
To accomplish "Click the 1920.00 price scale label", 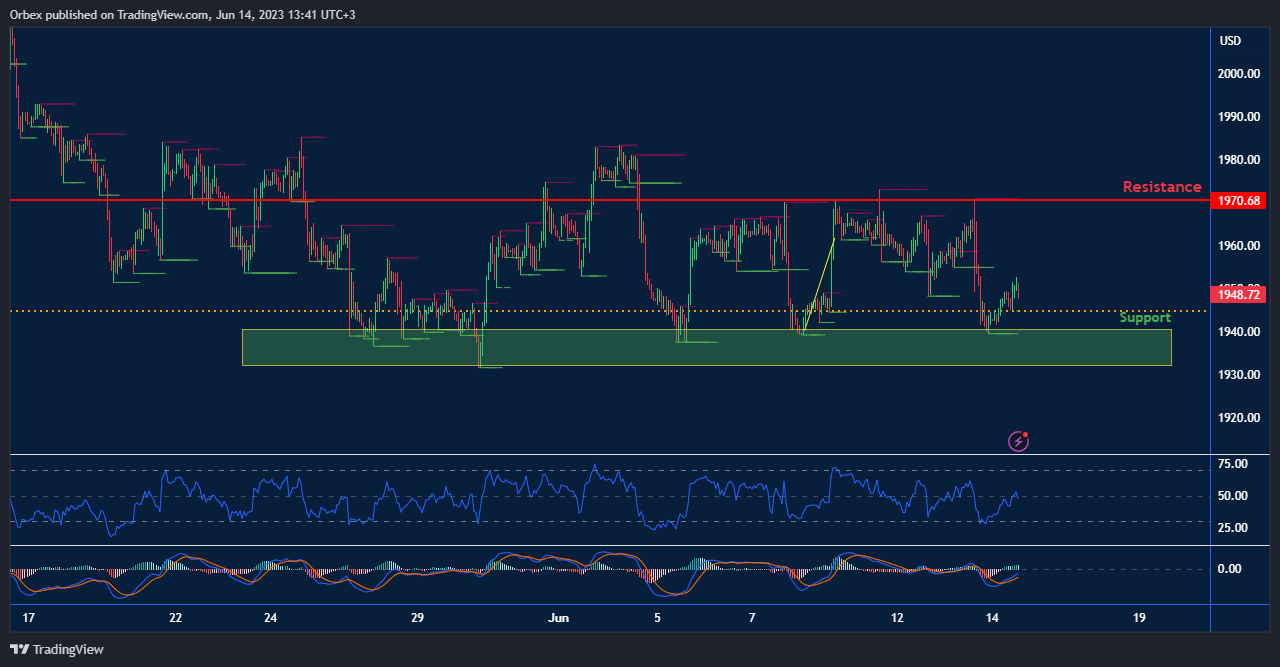I will coord(1238,418).
